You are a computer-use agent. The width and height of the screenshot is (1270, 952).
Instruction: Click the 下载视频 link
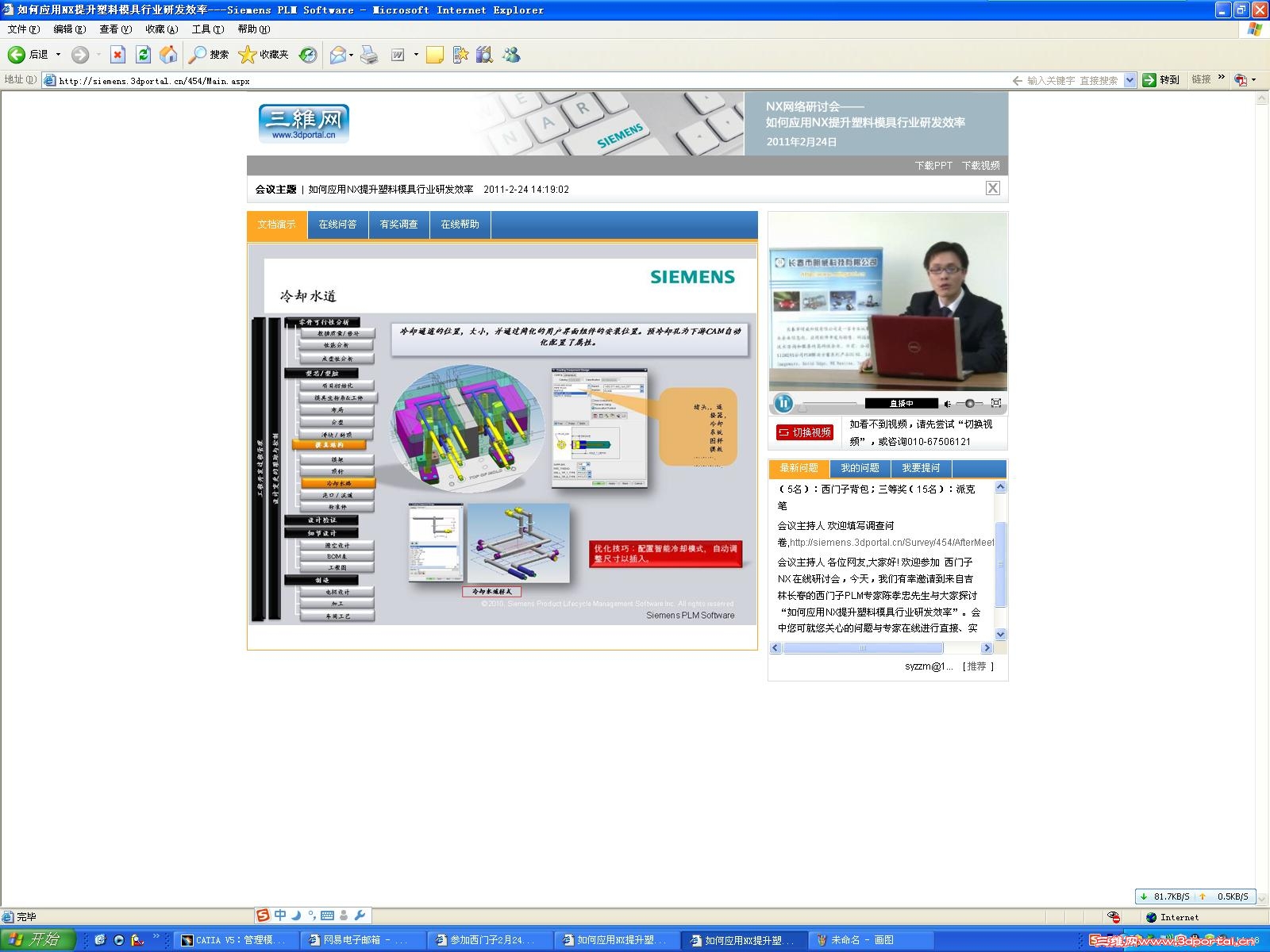pos(981,166)
